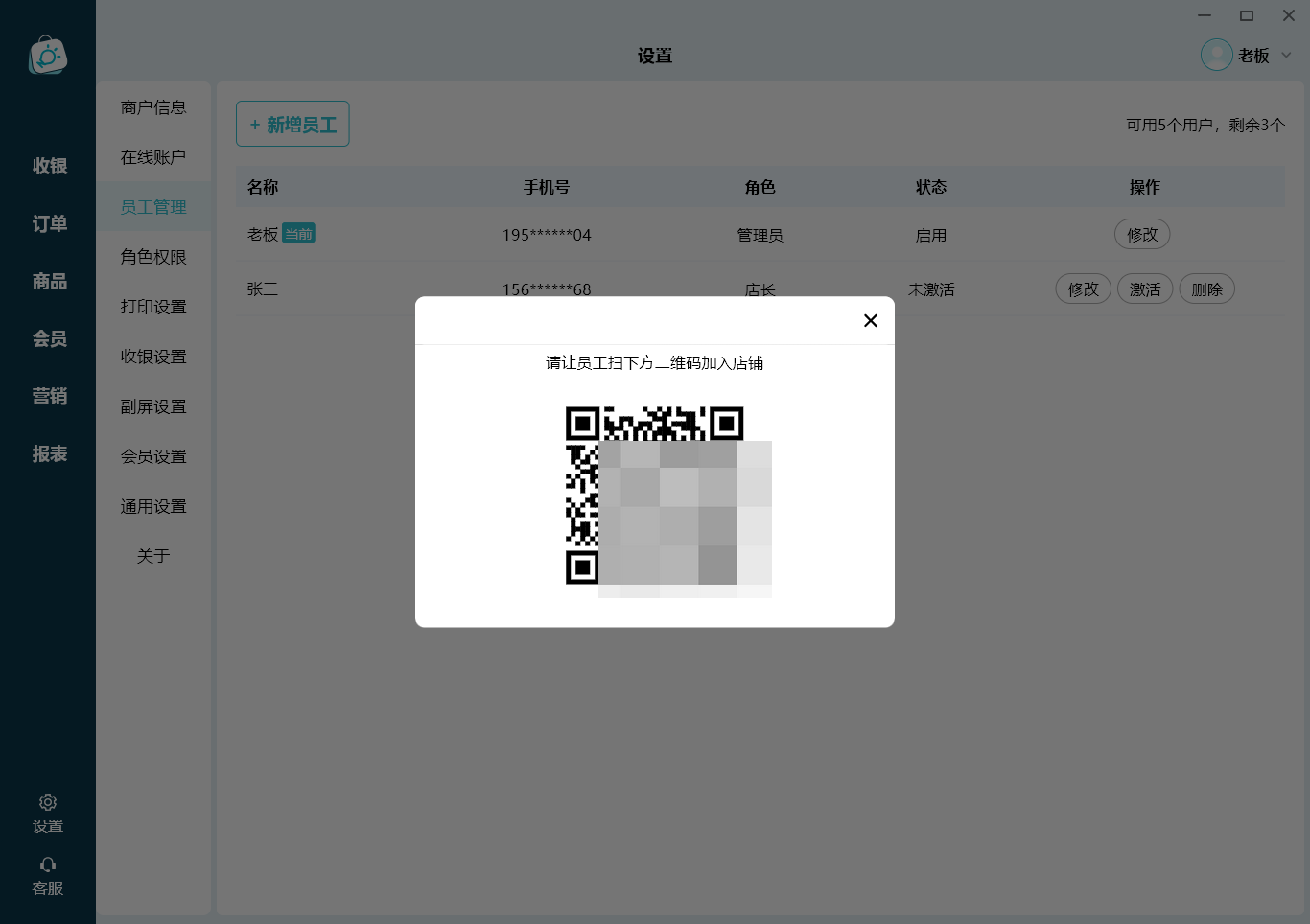Click the 老板 user avatar icon
This screenshot has width=1310, height=924.
pos(1216,55)
